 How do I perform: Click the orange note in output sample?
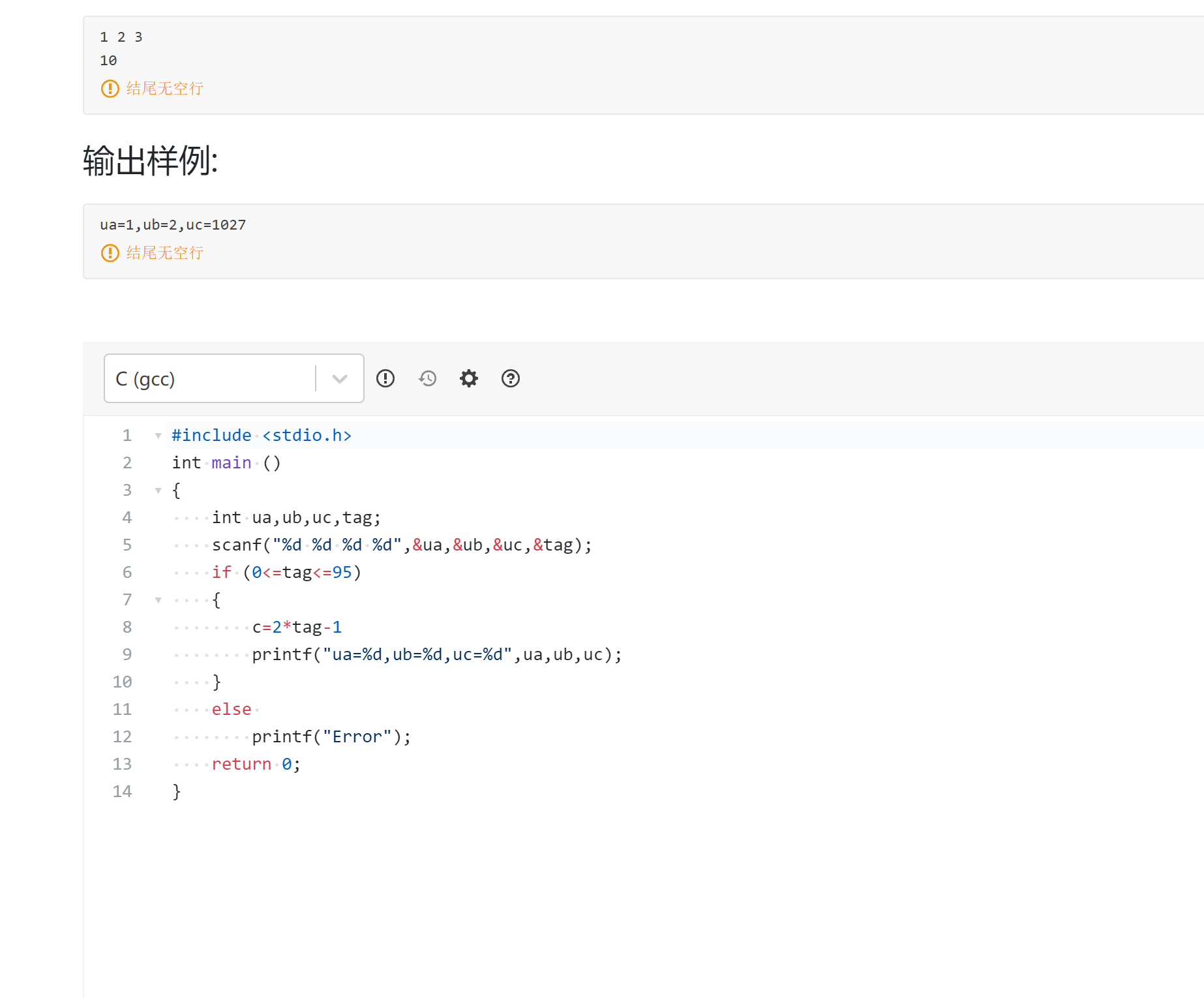pos(164,253)
